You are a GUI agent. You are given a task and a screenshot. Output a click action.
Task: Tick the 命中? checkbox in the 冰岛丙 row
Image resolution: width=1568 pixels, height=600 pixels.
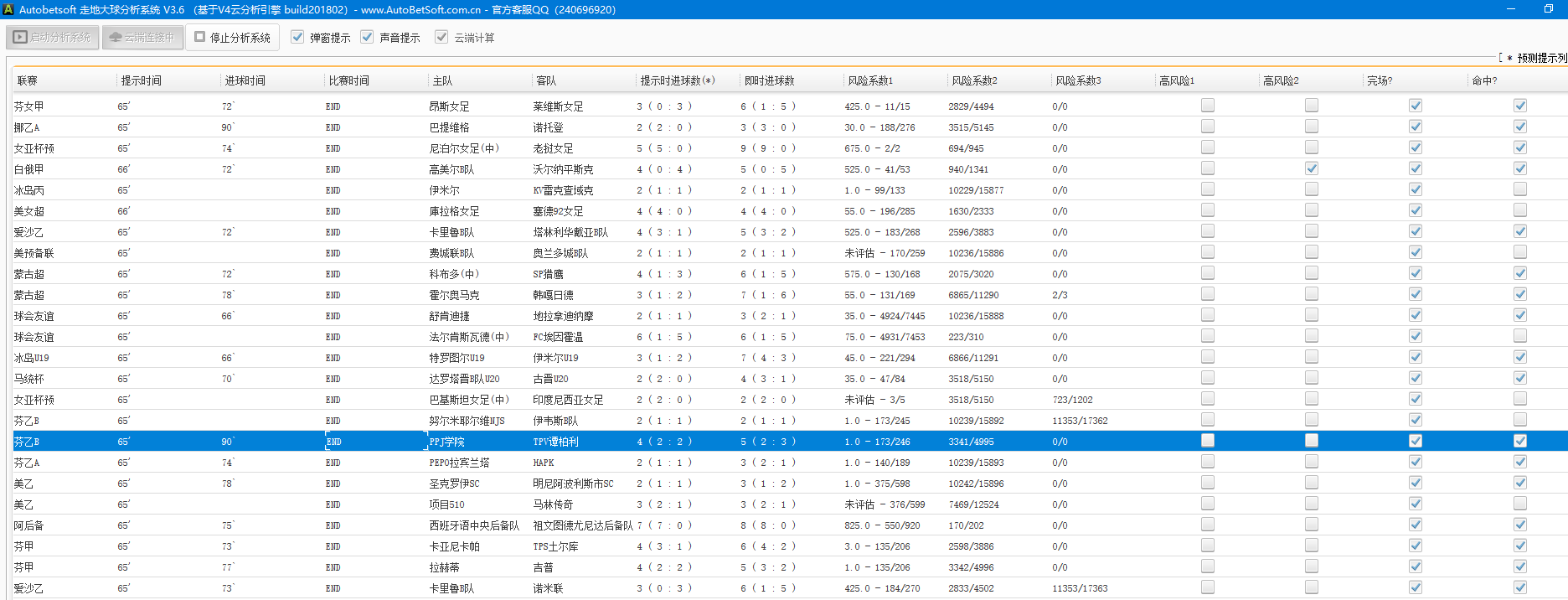tap(1520, 189)
